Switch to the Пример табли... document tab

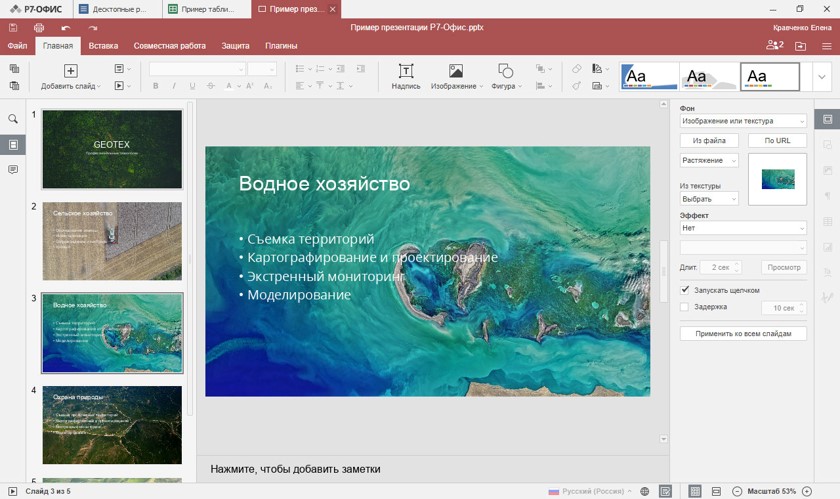click(207, 9)
